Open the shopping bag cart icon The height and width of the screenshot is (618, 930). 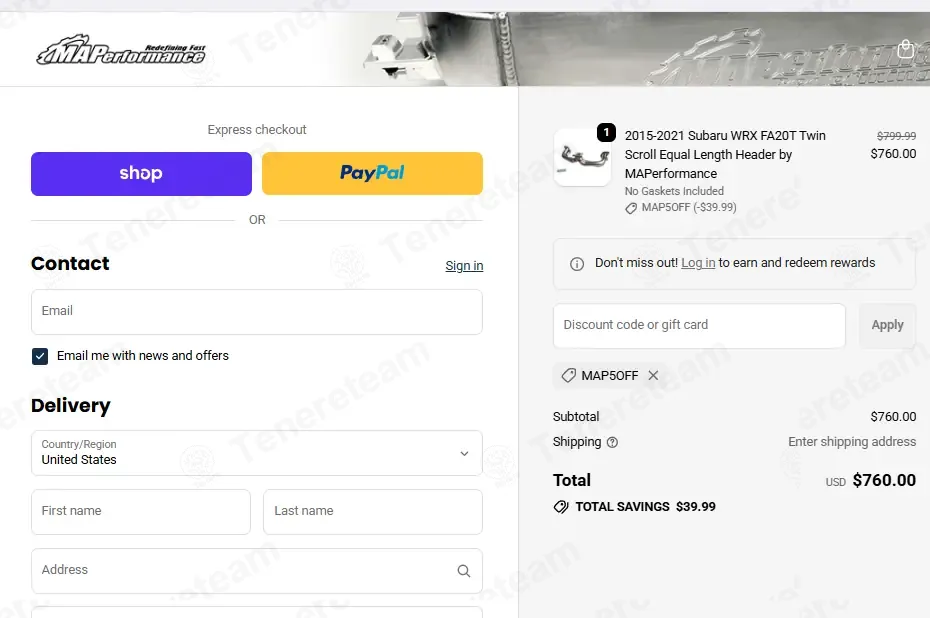tap(905, 49)
